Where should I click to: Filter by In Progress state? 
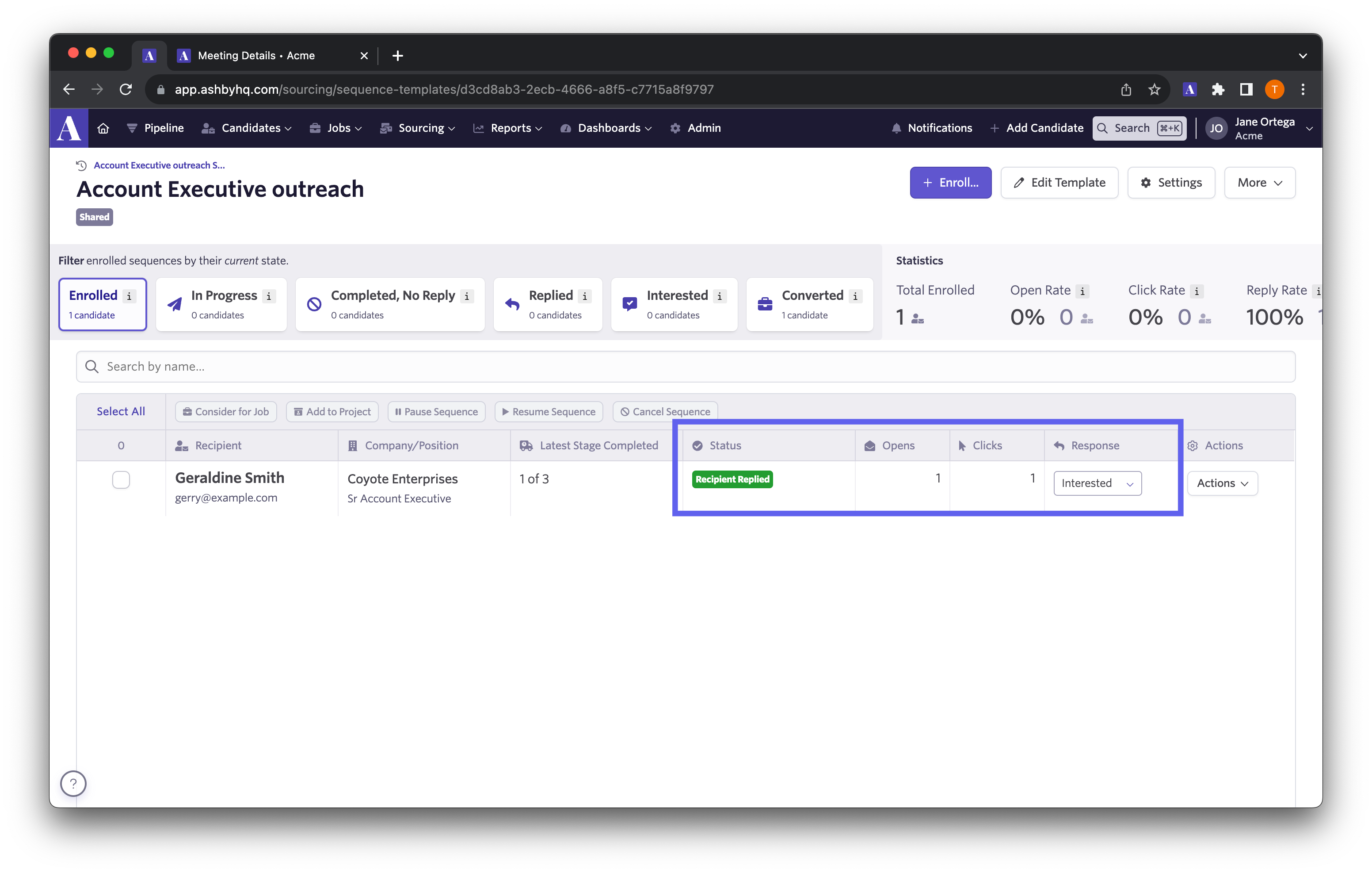click(221, 305)
